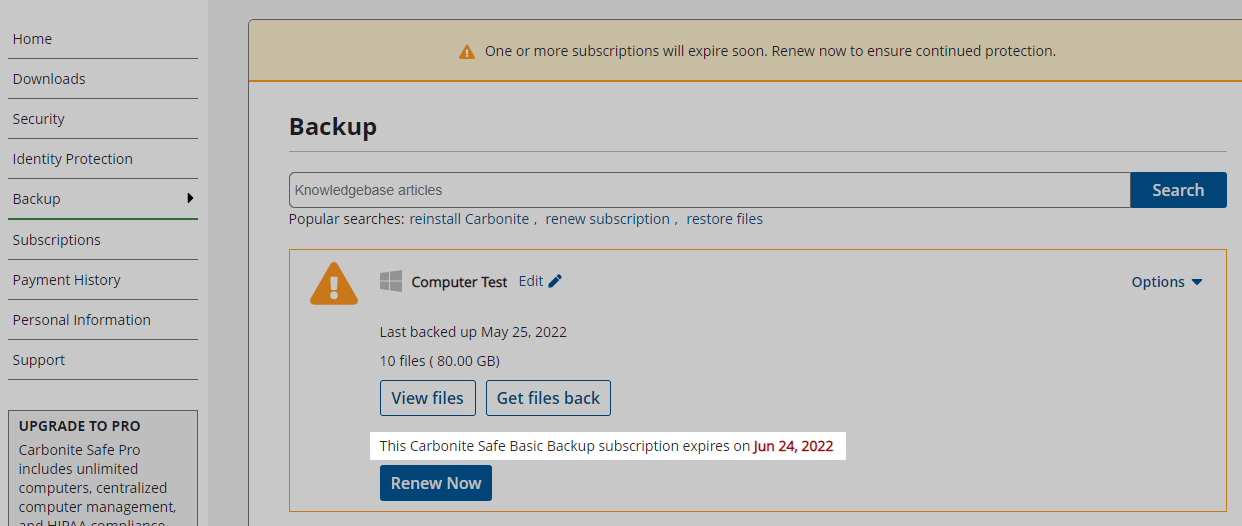This screenshot has width=1242, height=526.
Task: Go to the Support page
Action: point(39,360)
